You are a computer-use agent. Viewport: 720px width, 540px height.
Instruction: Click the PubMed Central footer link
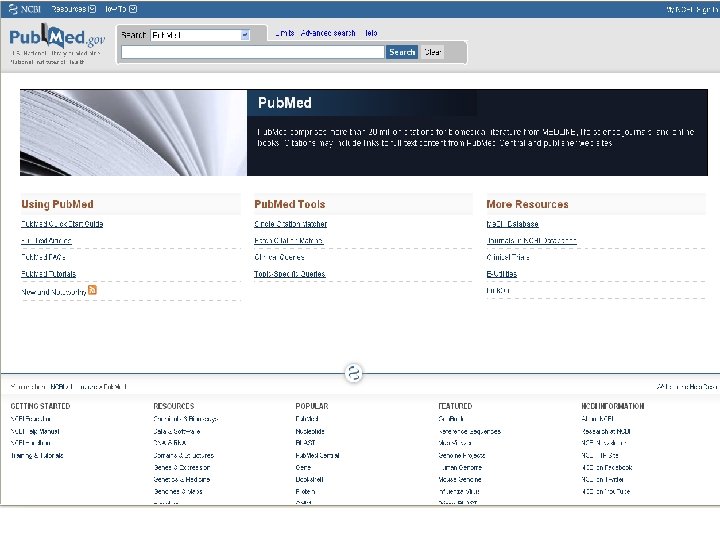pyautogui.click(x=317, y=456)
